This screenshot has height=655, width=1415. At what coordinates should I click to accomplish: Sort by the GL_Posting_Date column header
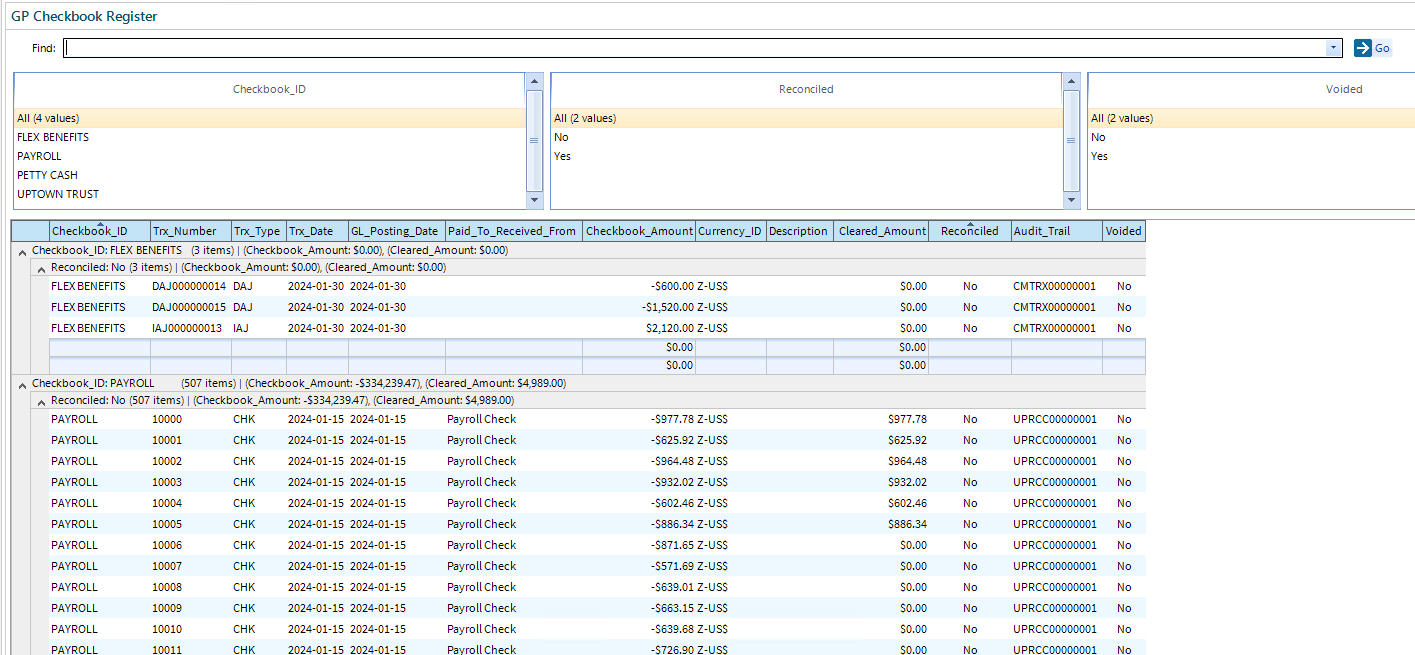coord(396,231)
